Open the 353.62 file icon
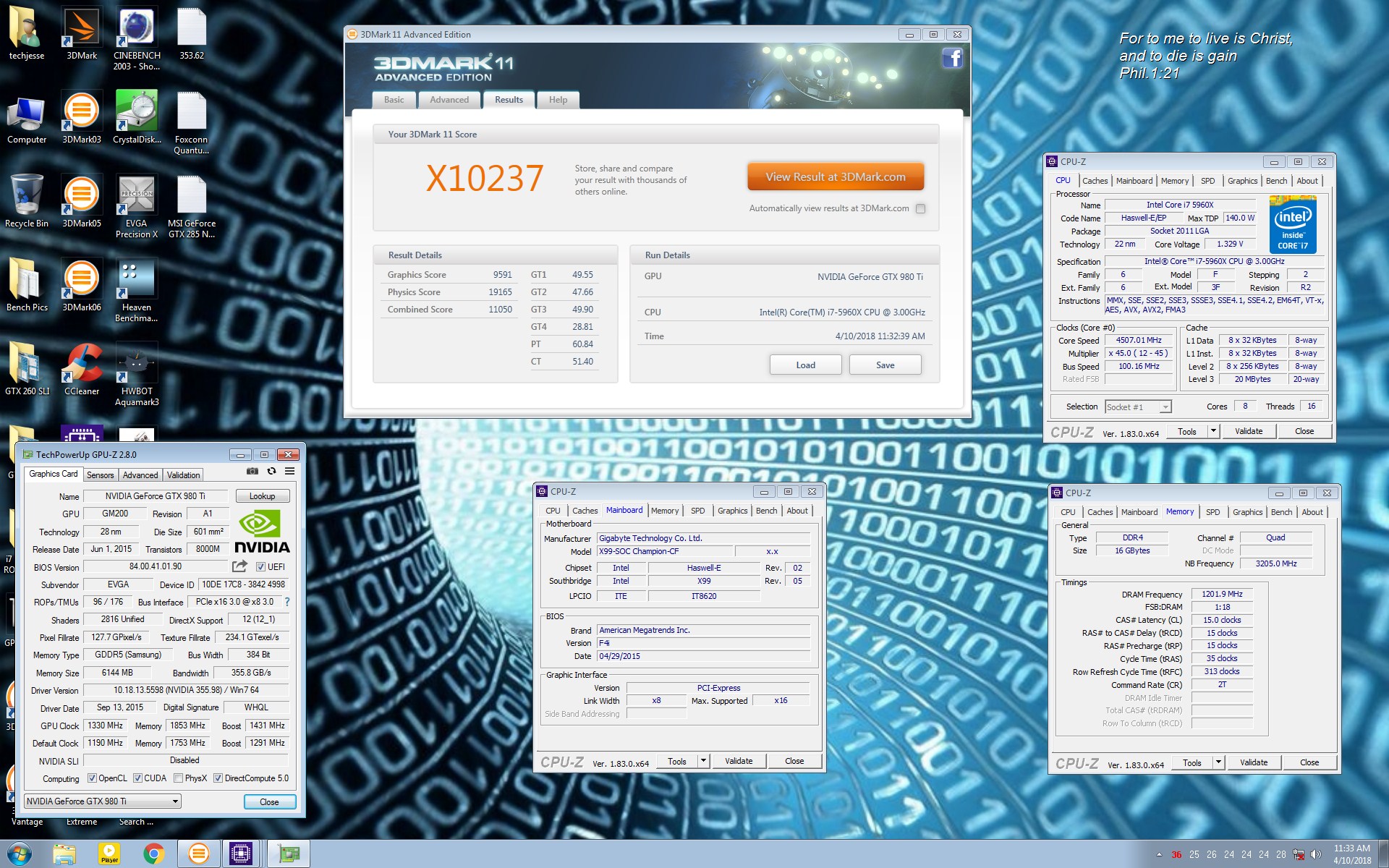This screenshot has width=1389, height=868. [192, 35]
